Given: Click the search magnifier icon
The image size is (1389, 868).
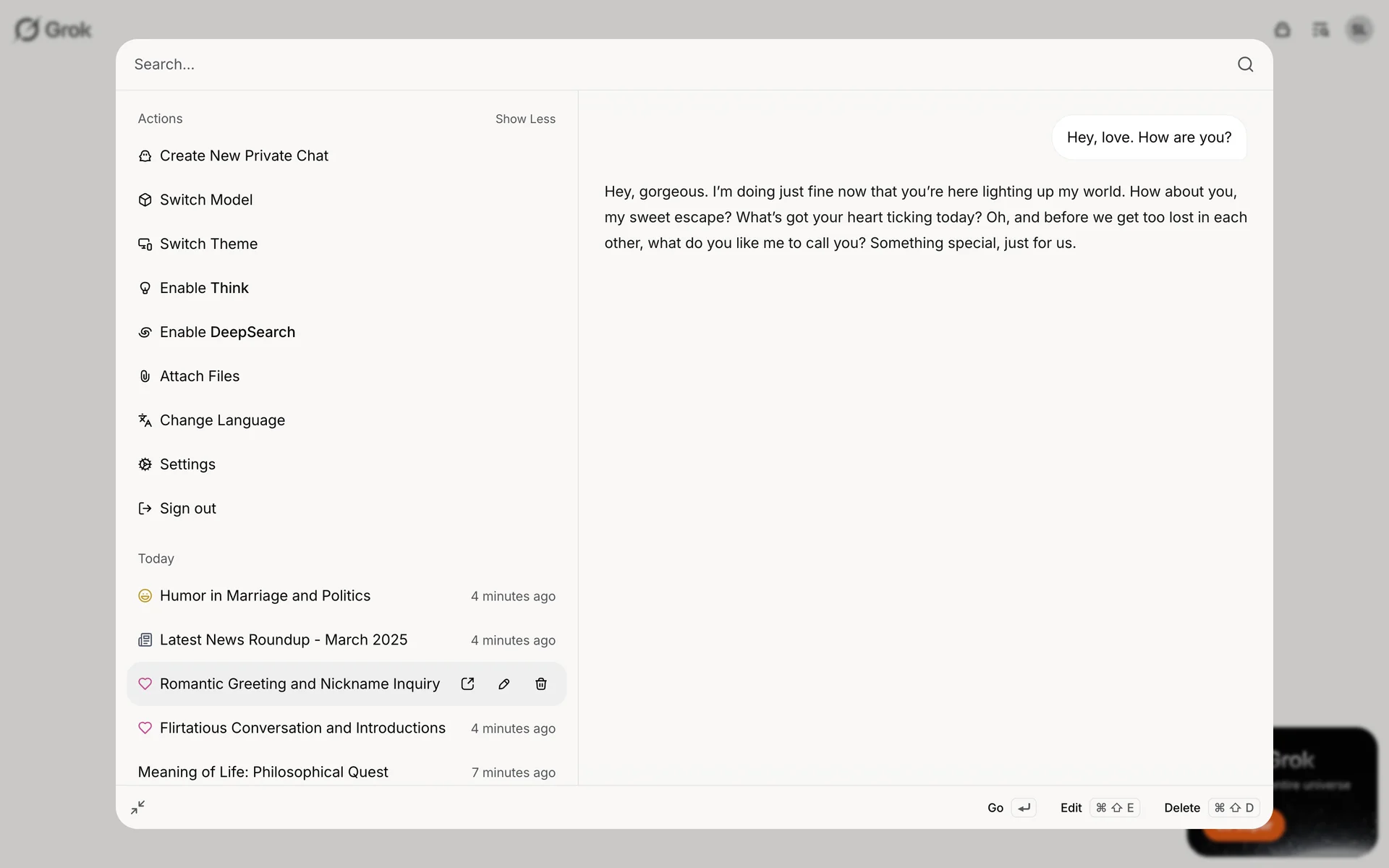Looking at the screenshot, I should pos(1245,64).
